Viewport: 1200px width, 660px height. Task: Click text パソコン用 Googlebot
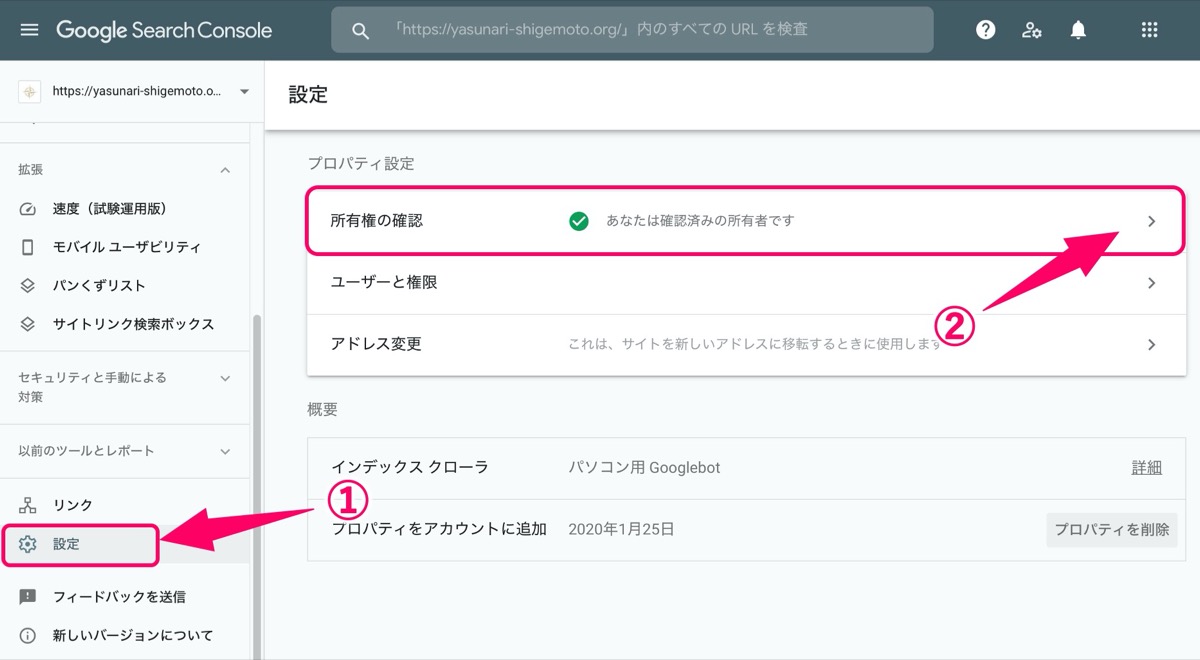click(x=644, y=468)
